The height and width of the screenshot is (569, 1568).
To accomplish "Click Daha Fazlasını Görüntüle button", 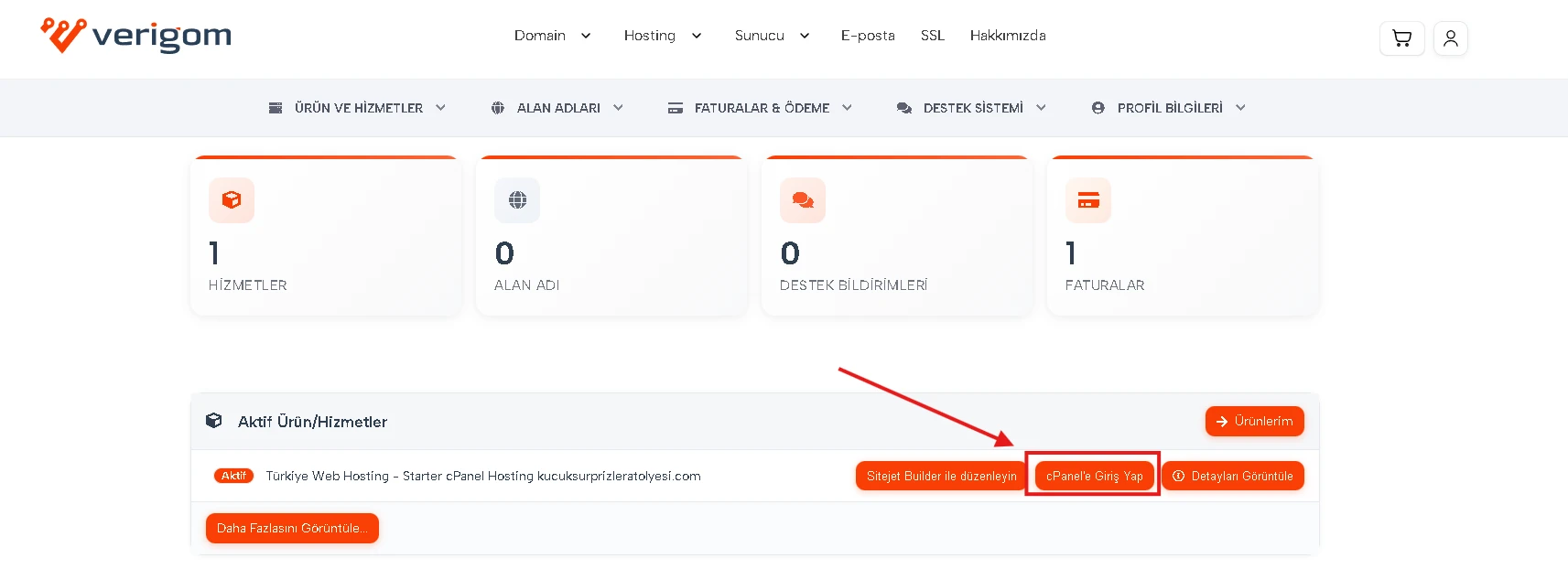I will point(292,529).
